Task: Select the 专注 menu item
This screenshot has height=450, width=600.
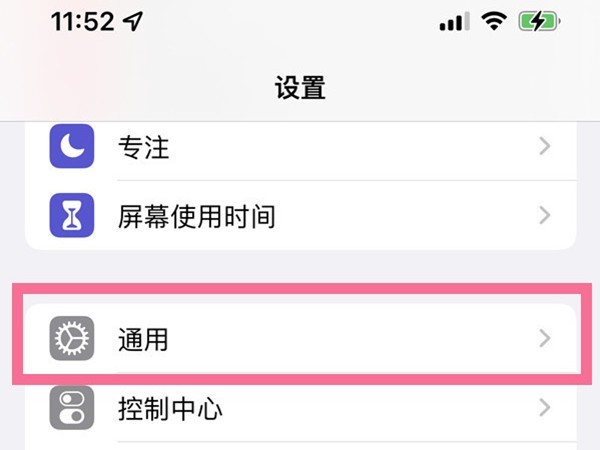Action: click(300, 148)
